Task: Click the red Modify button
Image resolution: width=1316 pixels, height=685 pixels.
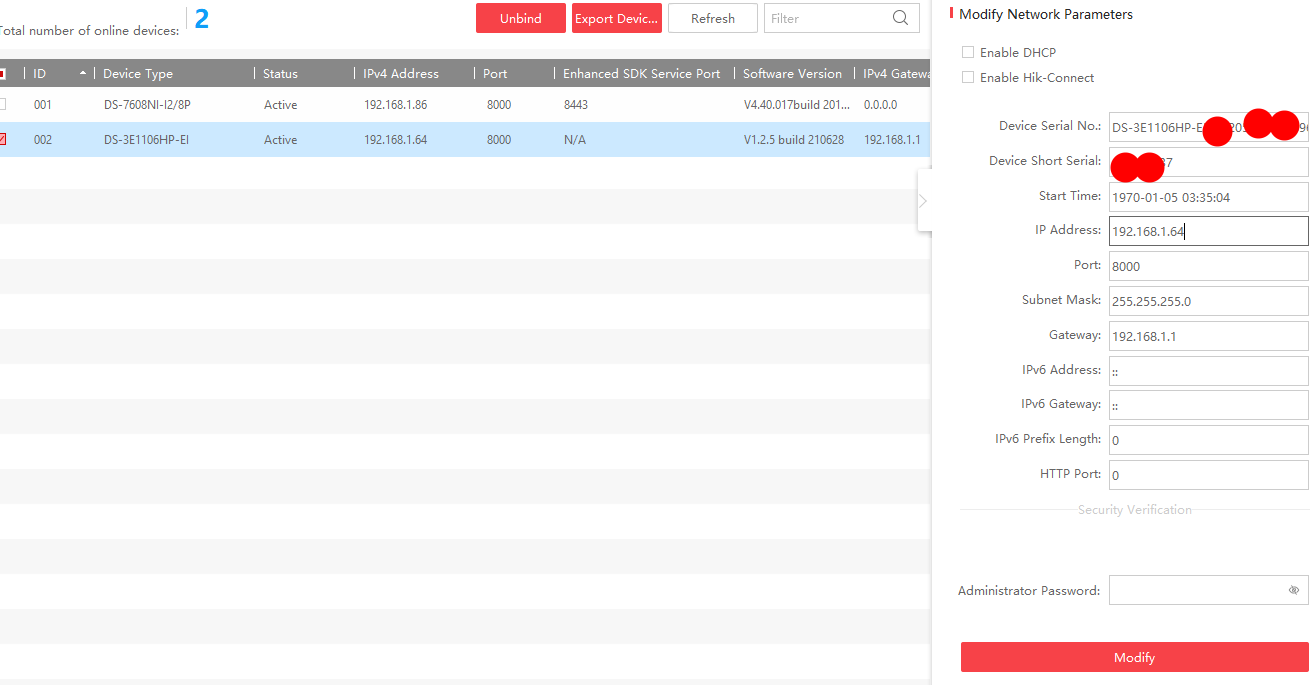Action: click(x=1134, y=657)
